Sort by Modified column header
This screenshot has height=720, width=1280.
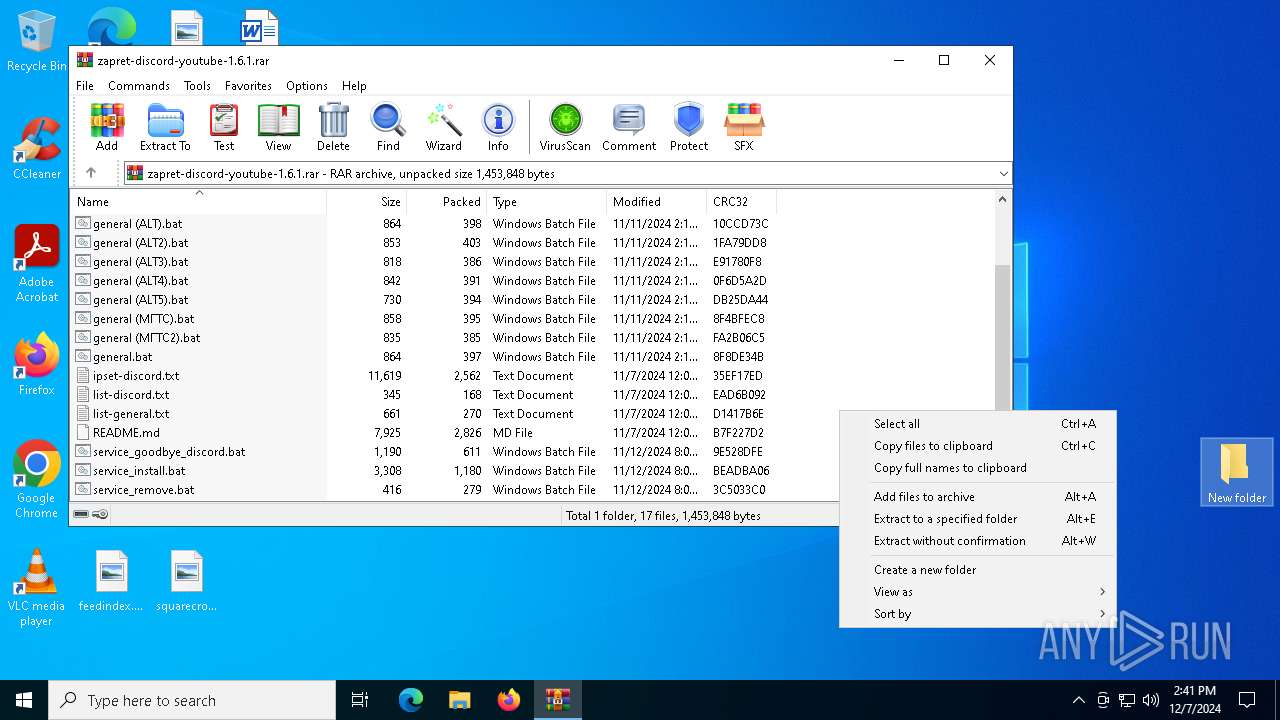point(656,201)
